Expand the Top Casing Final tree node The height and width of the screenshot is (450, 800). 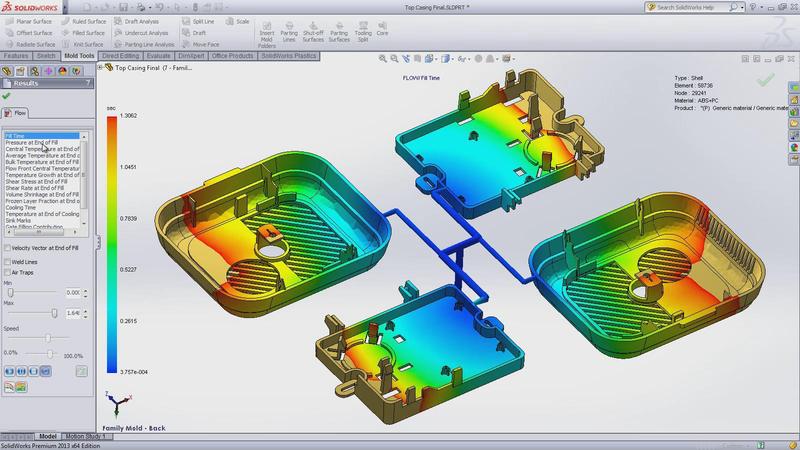pos(101,67)
